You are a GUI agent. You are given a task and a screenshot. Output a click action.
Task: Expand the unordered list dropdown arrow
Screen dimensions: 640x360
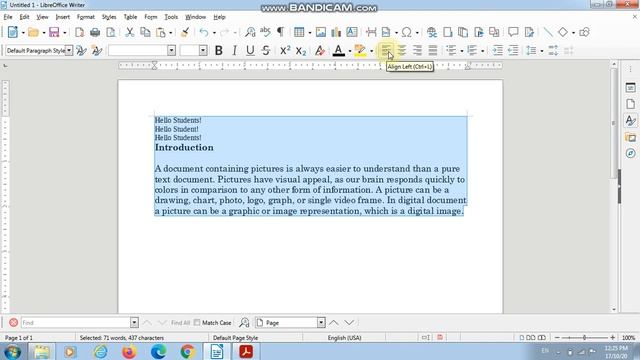click(x=462, y=51)
